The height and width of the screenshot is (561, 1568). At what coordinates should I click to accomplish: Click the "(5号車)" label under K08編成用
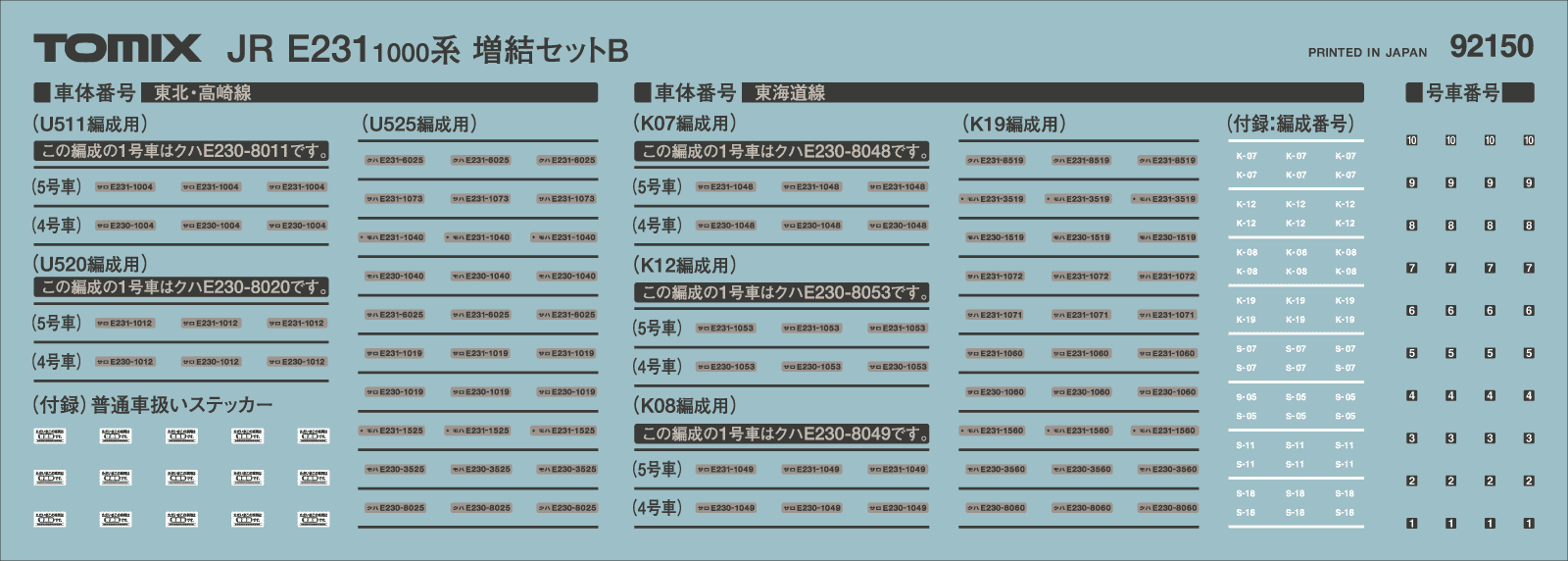[x=658, y=469]
